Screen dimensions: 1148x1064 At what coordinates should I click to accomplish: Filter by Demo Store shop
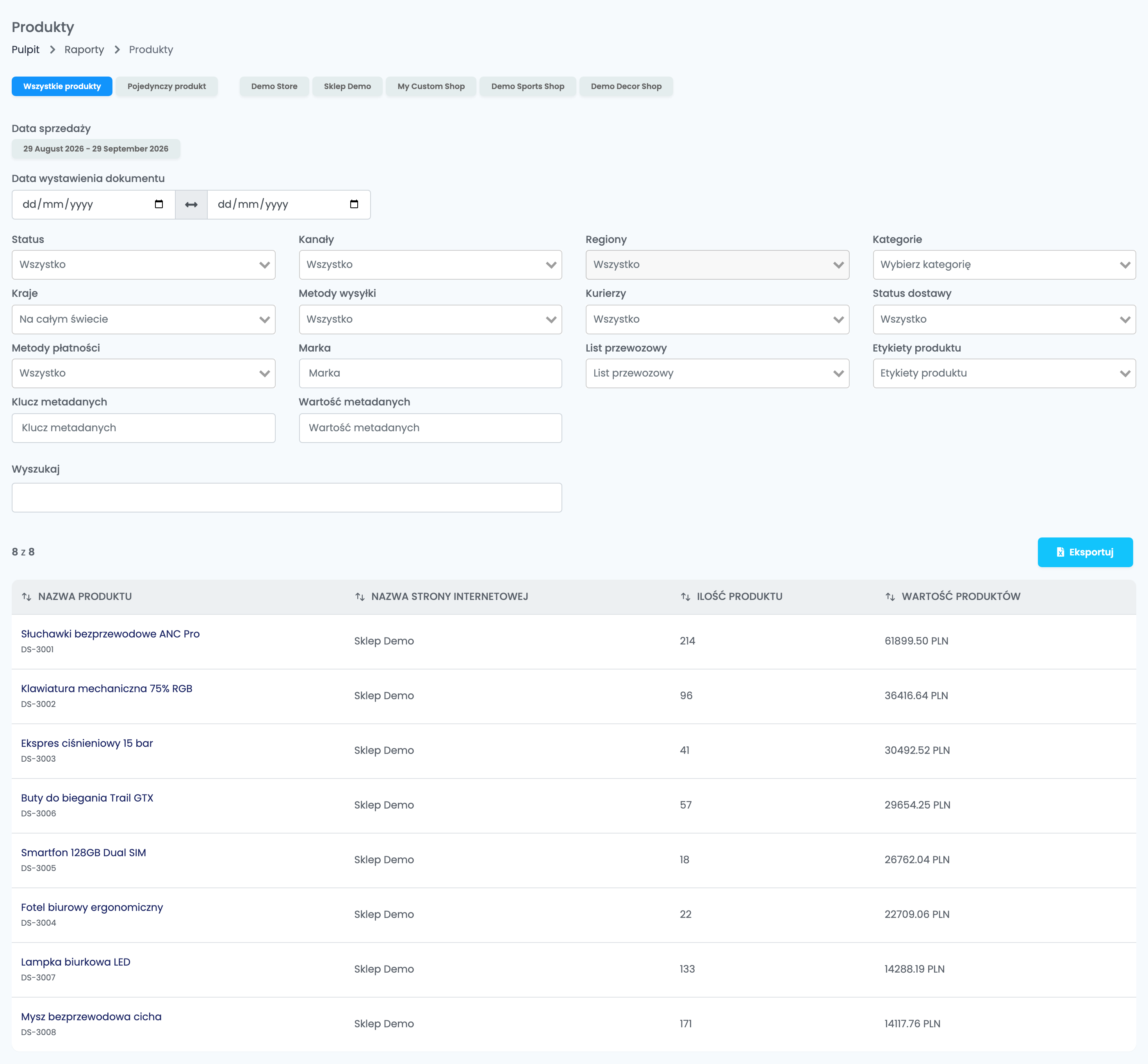(274, 86)
